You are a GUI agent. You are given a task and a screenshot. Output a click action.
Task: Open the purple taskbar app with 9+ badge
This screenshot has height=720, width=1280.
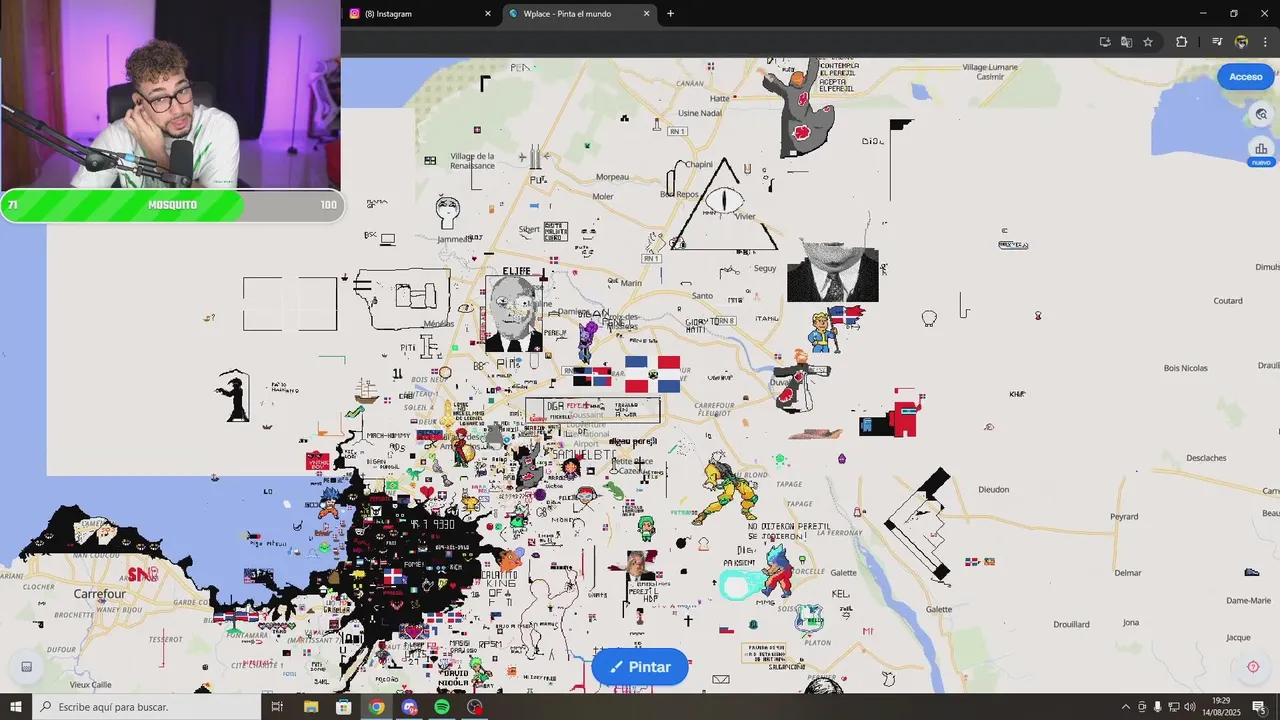coord(409,707)
